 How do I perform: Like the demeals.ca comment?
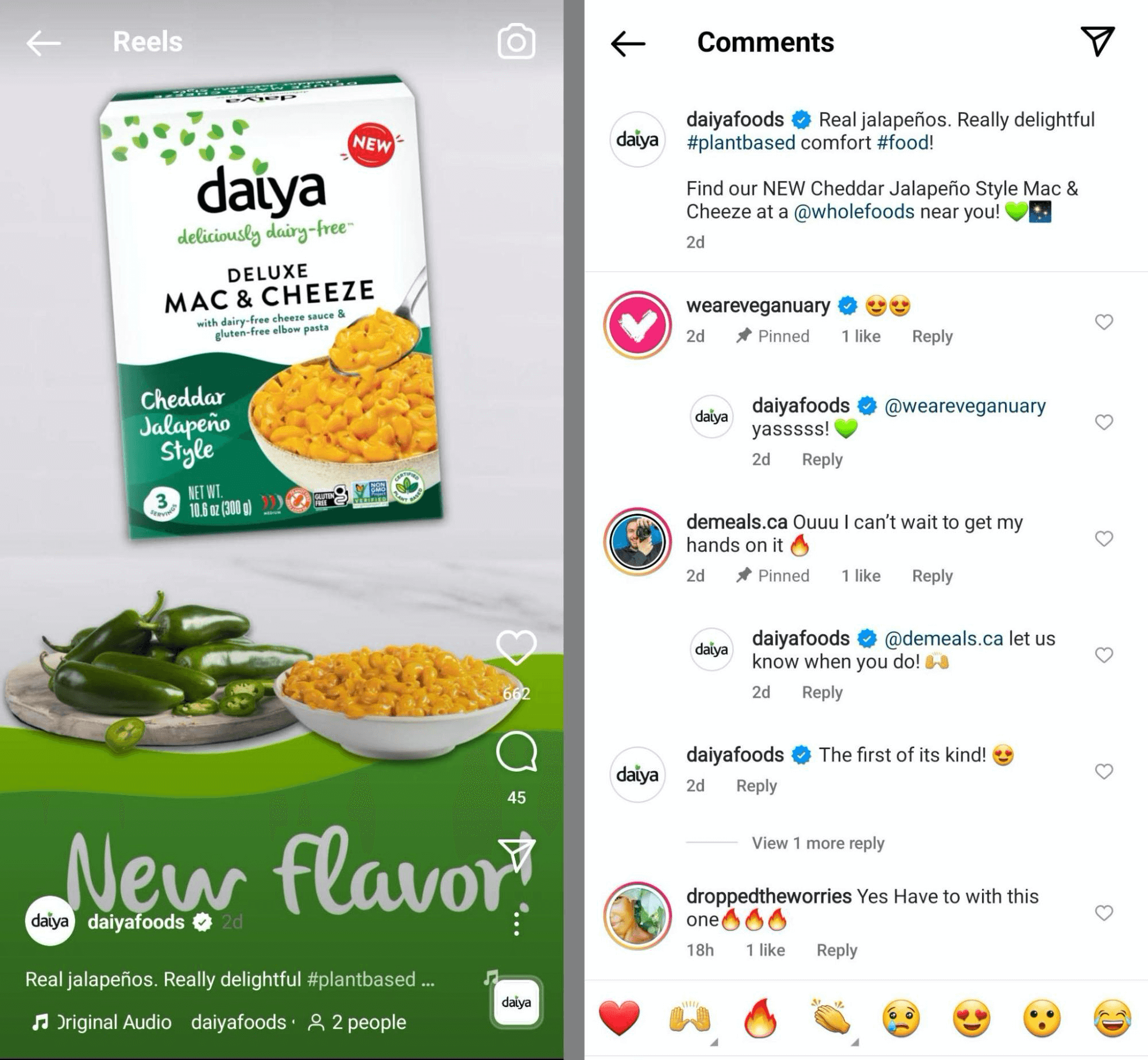pos(1104,538)
